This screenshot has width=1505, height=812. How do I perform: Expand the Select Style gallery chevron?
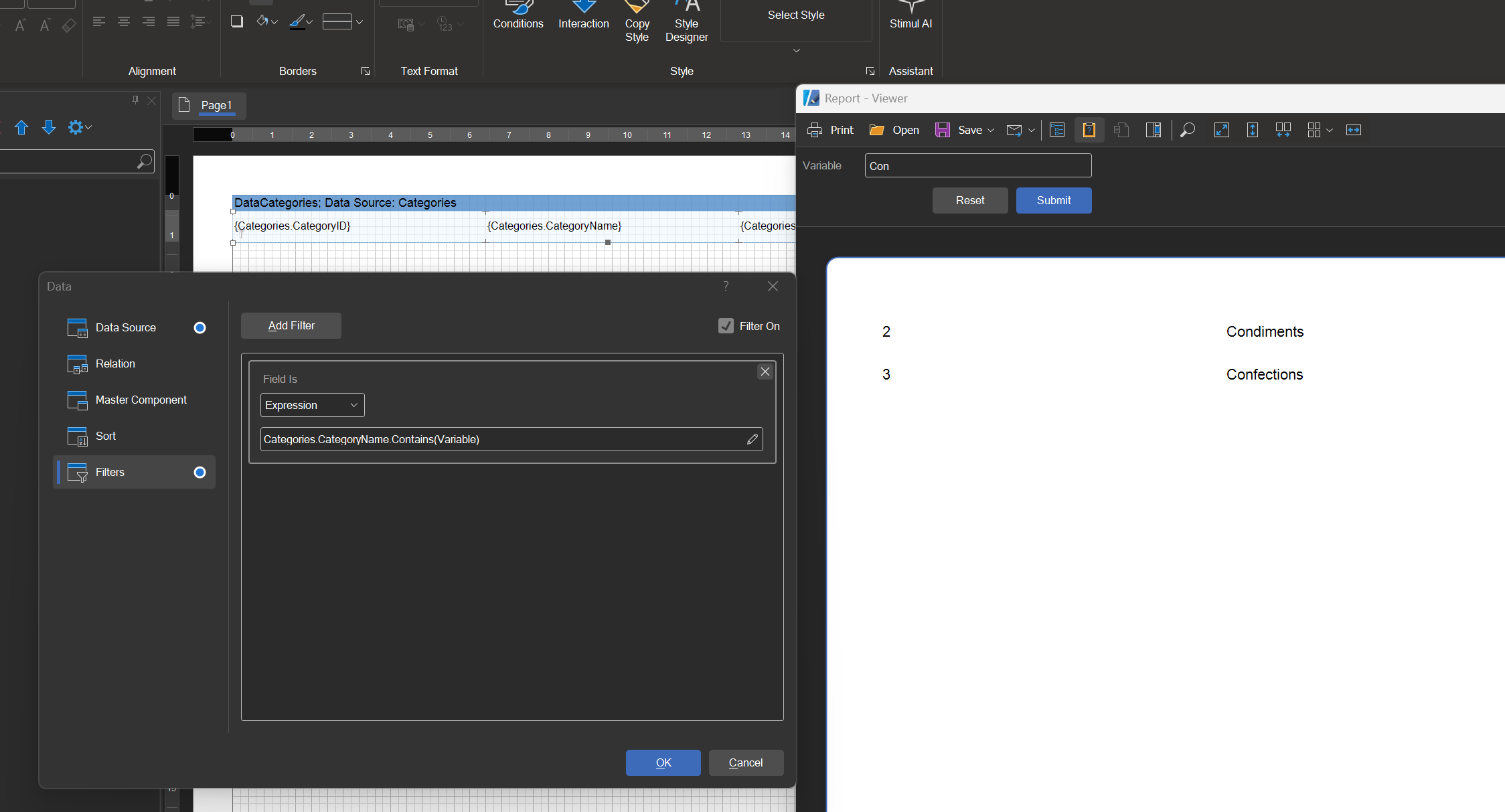[x=797, y=51]
